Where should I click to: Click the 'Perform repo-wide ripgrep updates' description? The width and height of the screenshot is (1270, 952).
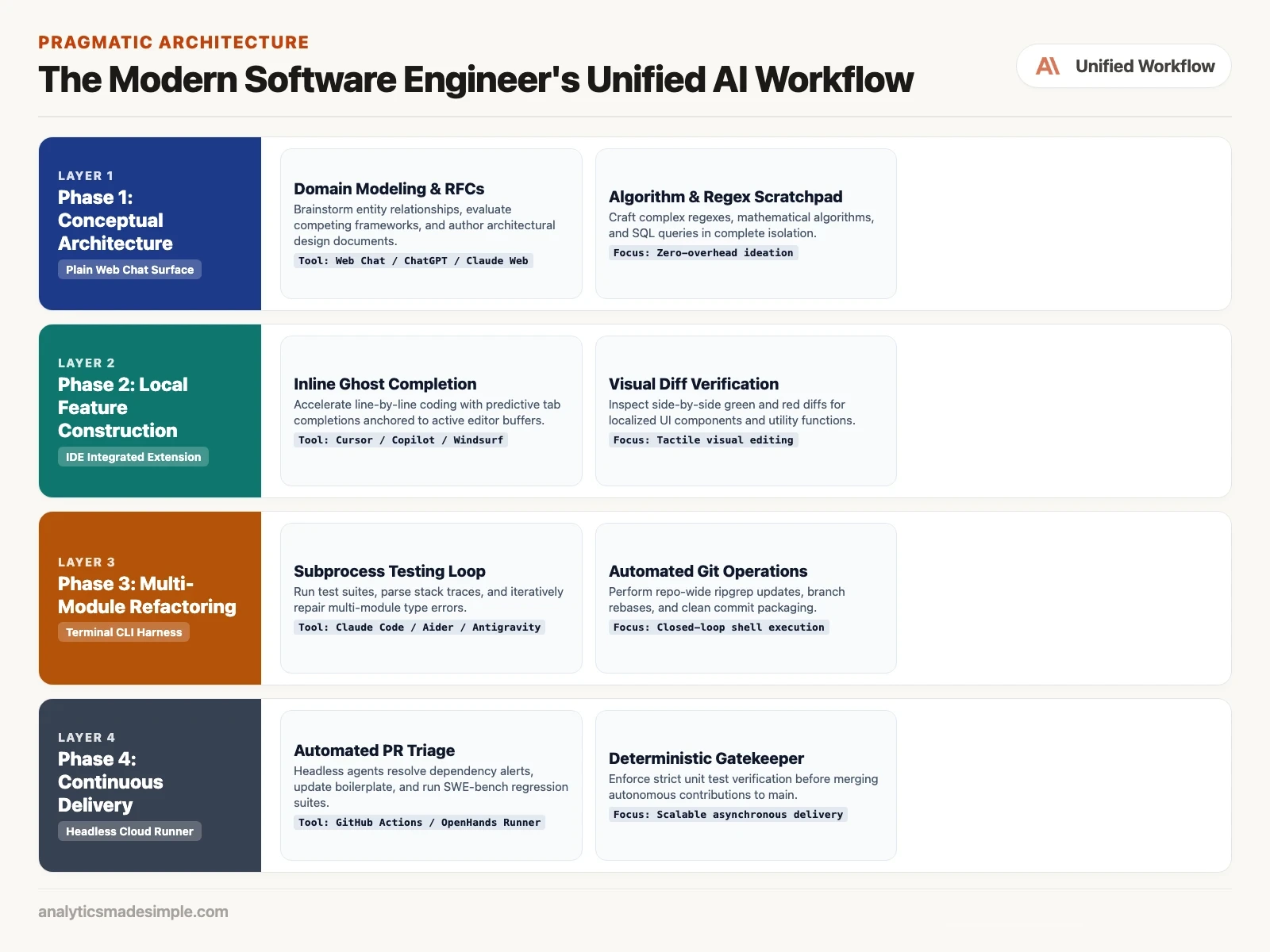pos(727,600)
